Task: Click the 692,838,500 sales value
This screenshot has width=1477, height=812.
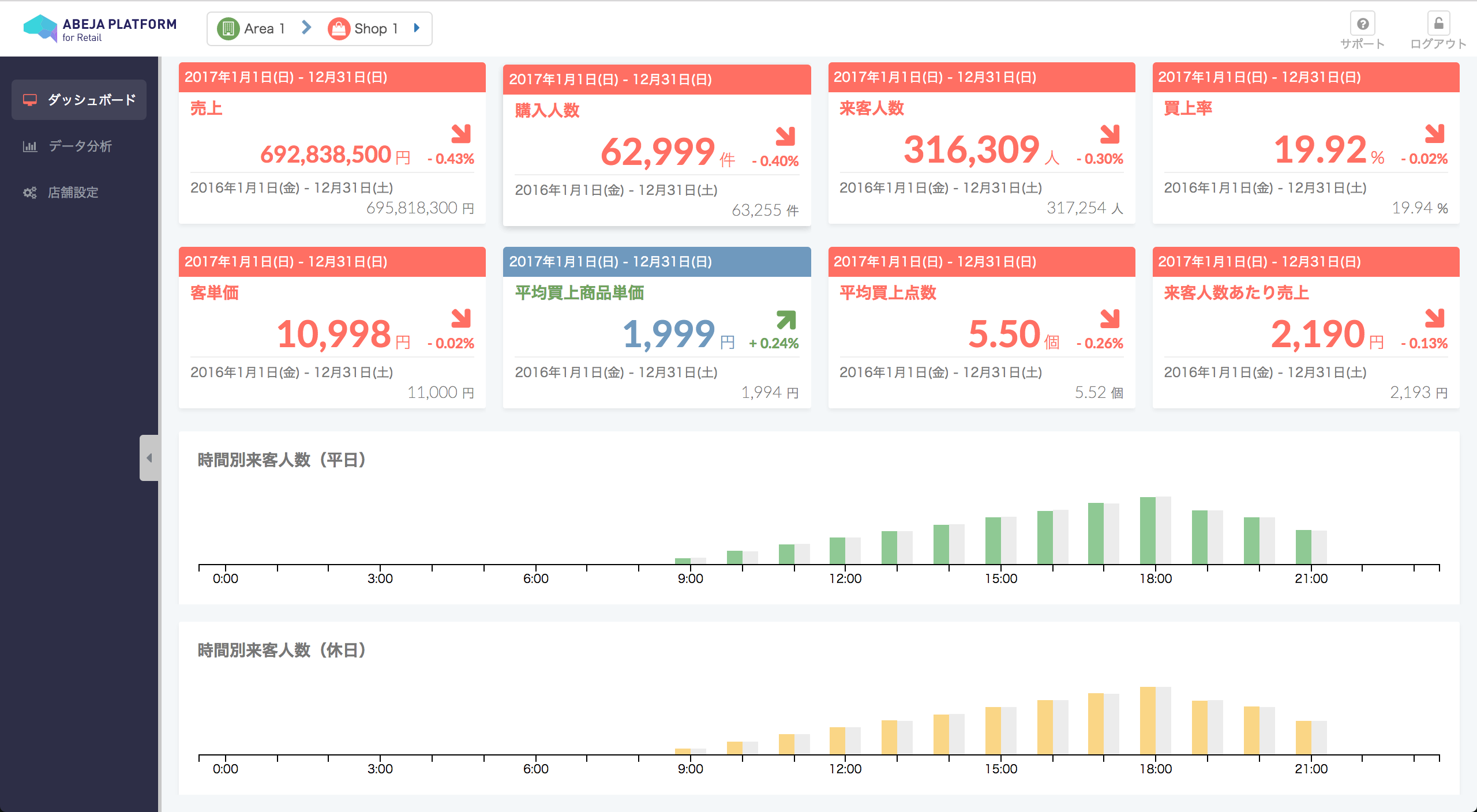Action: coord(326,154)
